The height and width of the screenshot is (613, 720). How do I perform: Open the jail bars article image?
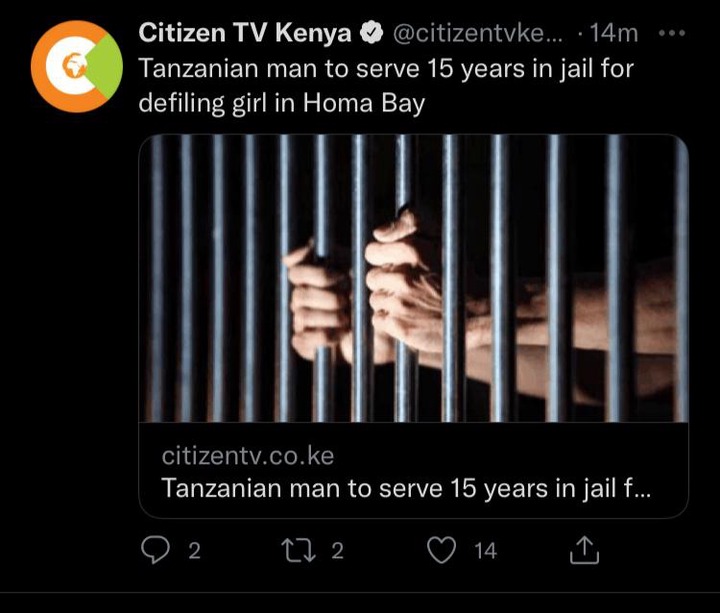coord(413,278)
